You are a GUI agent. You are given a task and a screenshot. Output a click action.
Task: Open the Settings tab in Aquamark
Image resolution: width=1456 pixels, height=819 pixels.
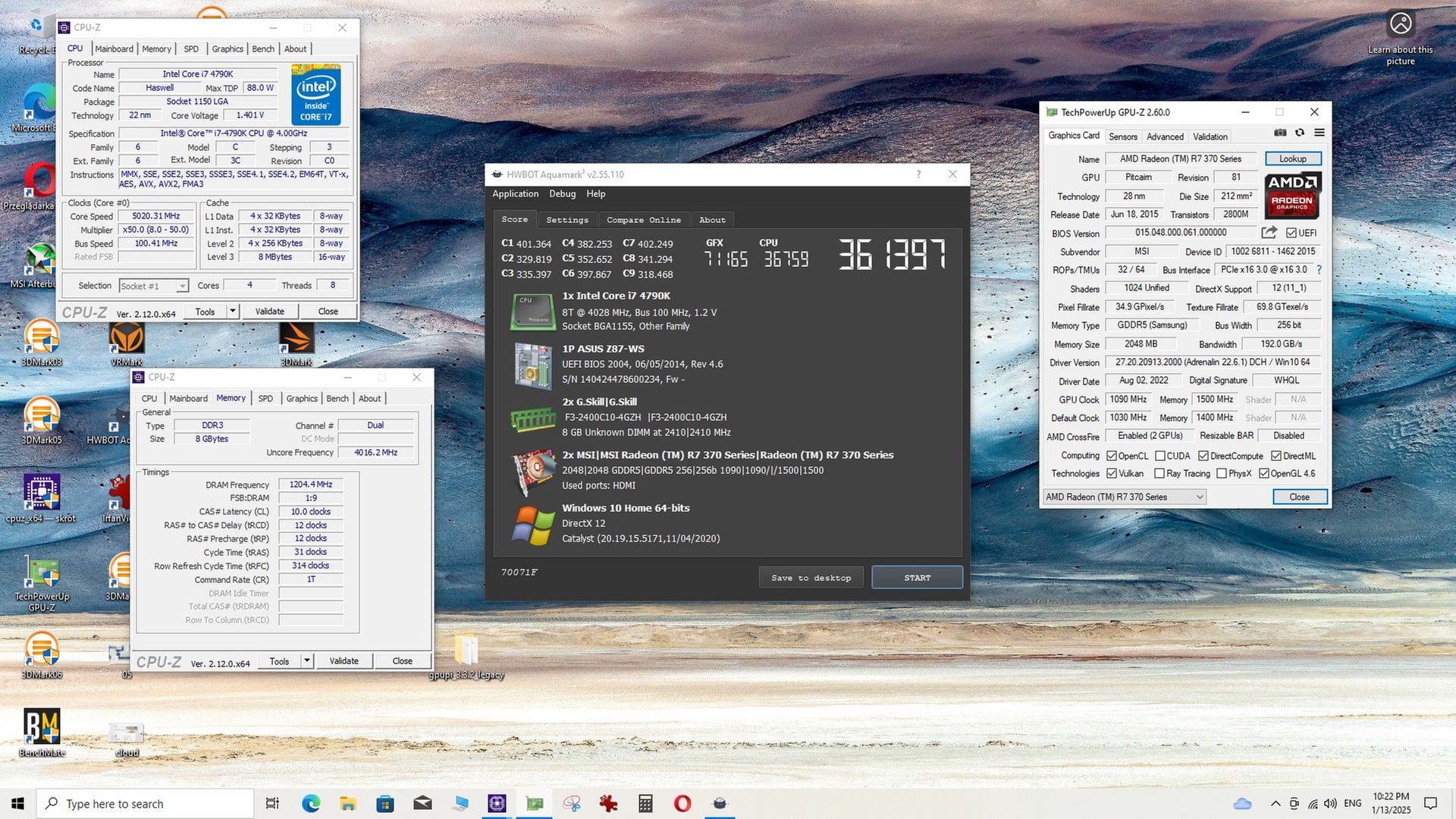coord(567,220)
